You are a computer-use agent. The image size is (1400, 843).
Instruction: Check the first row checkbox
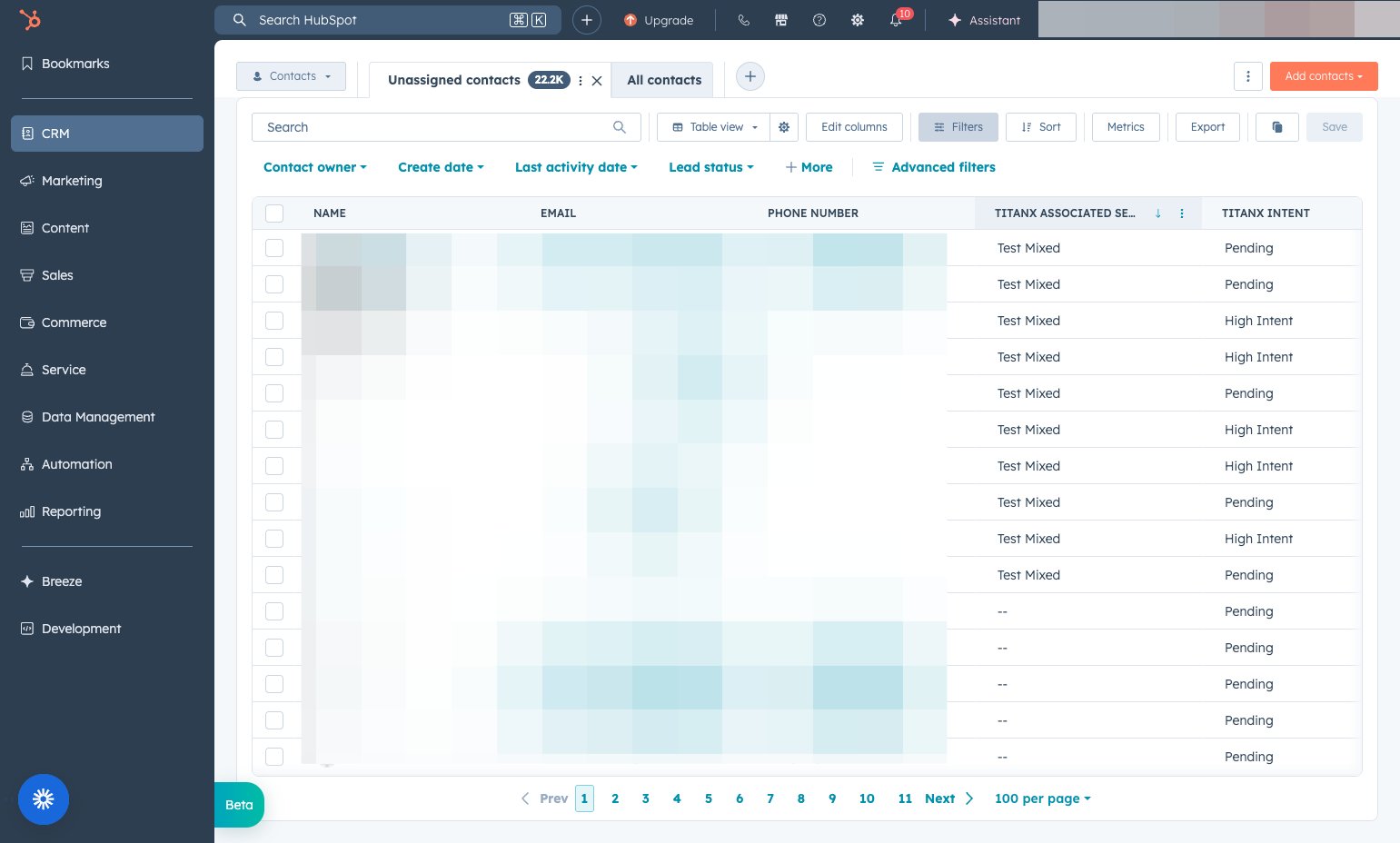tap(274, 248)
